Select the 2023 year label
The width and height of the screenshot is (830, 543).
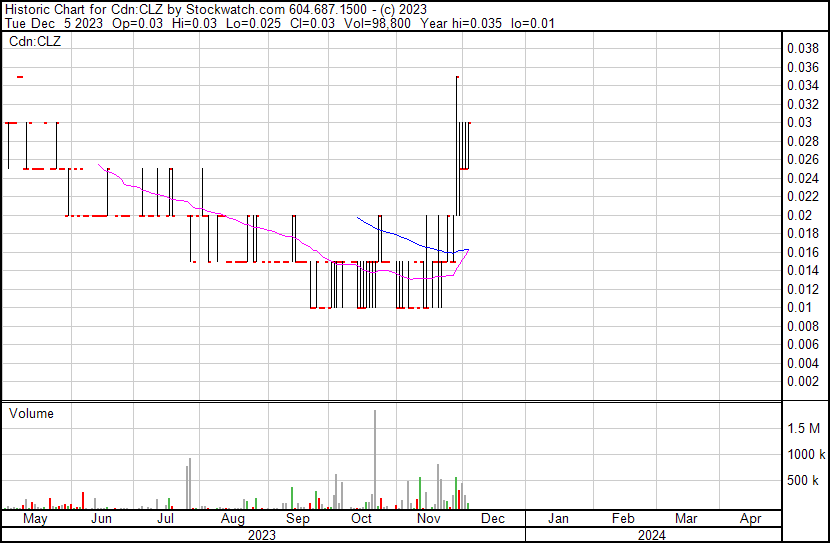point(261,535)
